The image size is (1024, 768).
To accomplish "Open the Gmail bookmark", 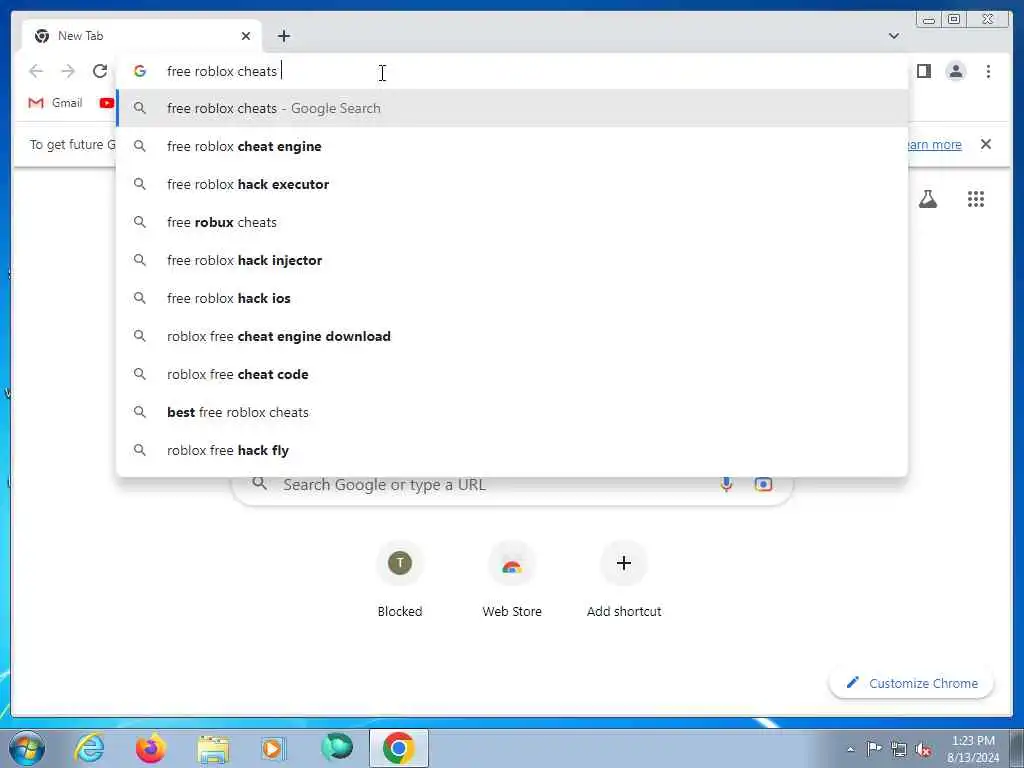I will (56, 103).
